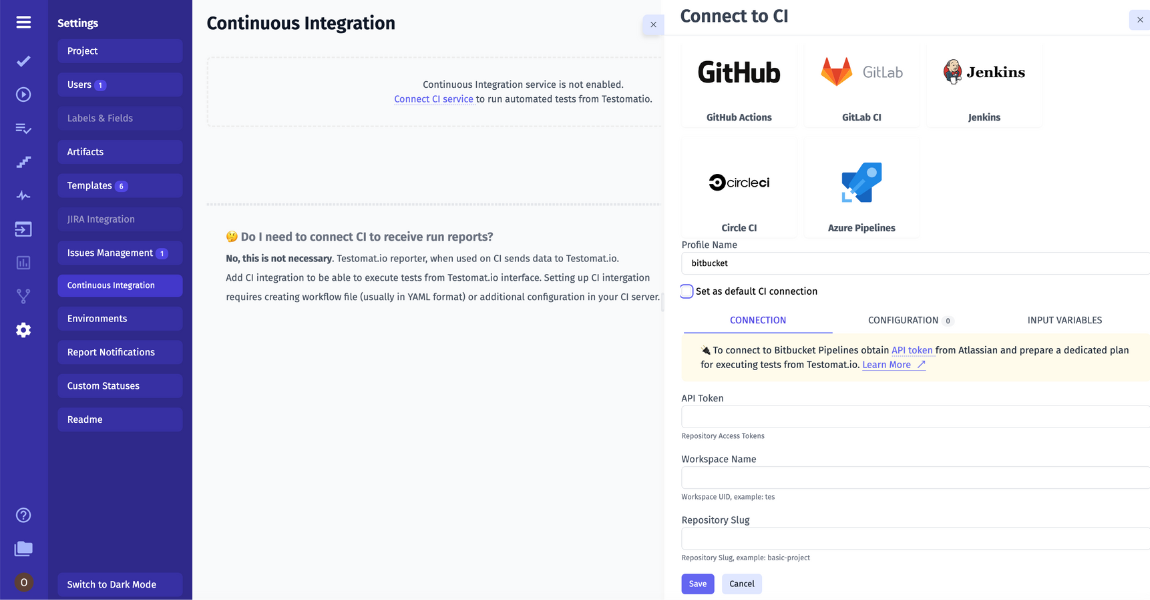Viewport: 1150px width, 600px height.
Task: Click the API Token input field
Action: 900,416
